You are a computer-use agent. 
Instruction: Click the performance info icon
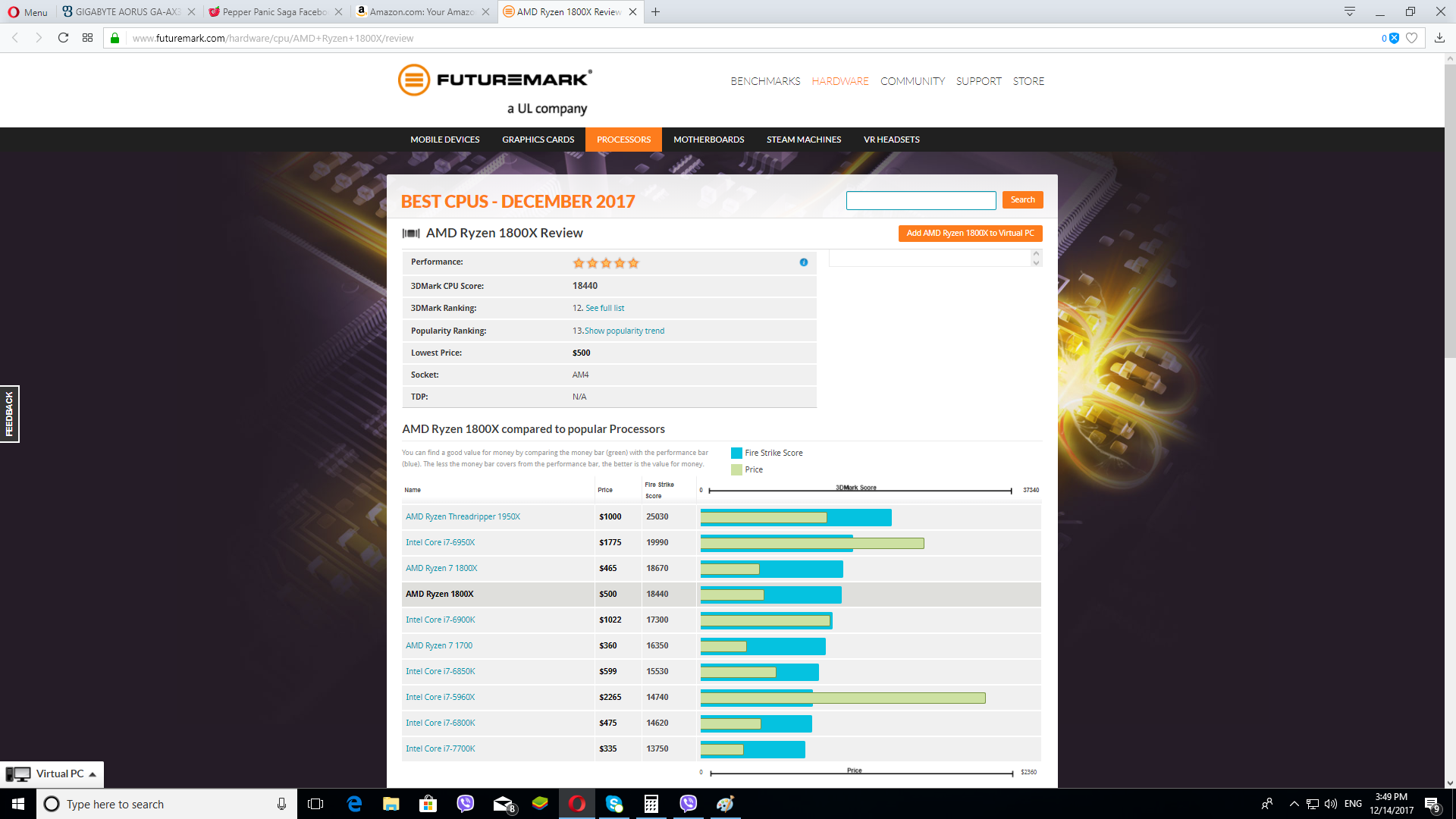[x=803, y=262]
